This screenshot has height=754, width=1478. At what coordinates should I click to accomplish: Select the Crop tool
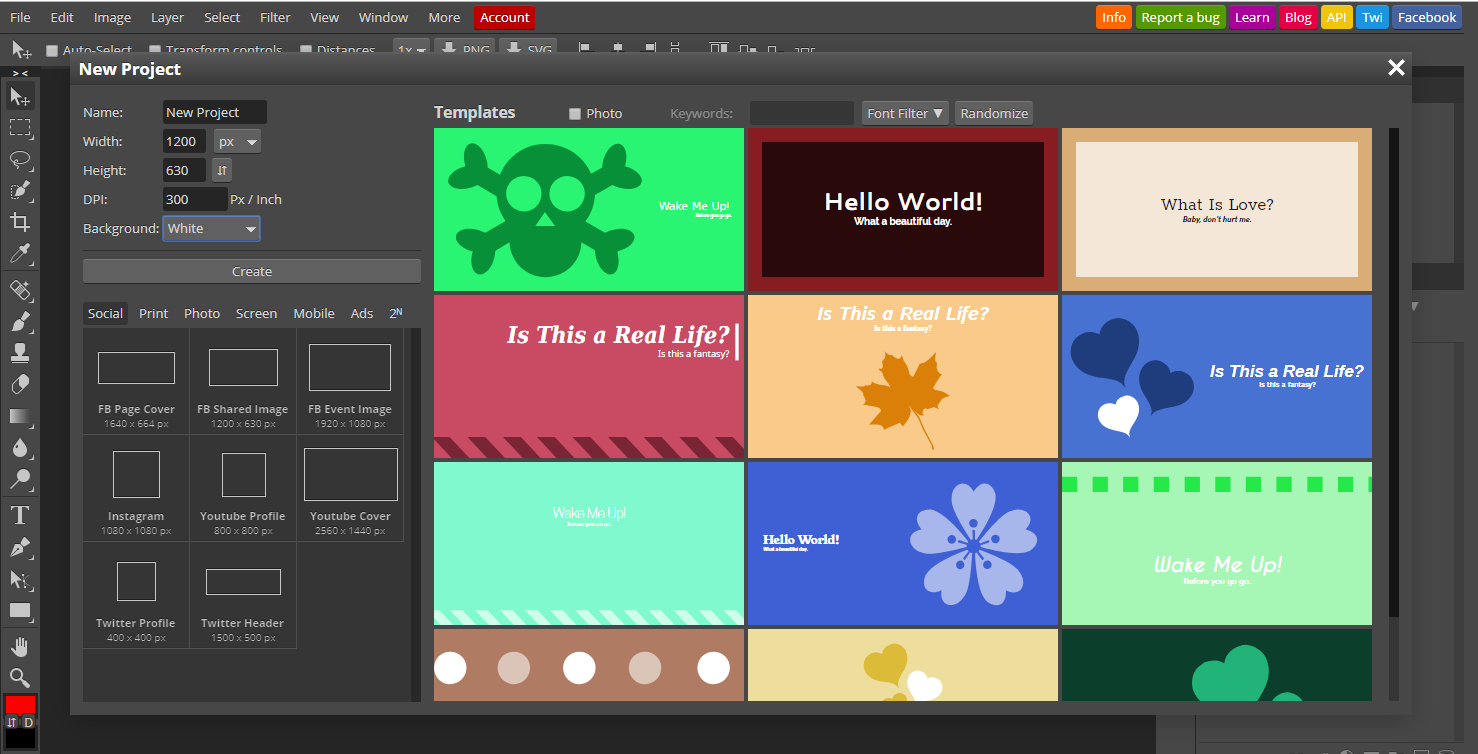(20, 222)
